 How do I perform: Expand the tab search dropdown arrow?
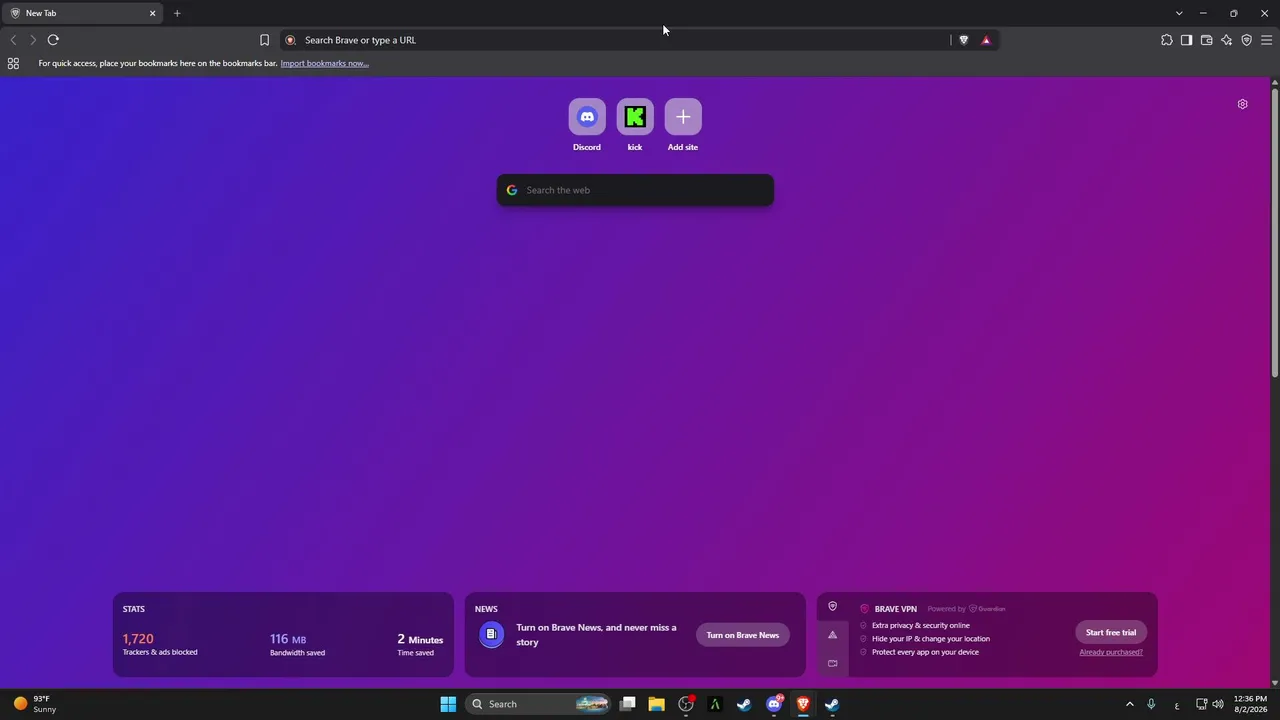[1179, 13]
